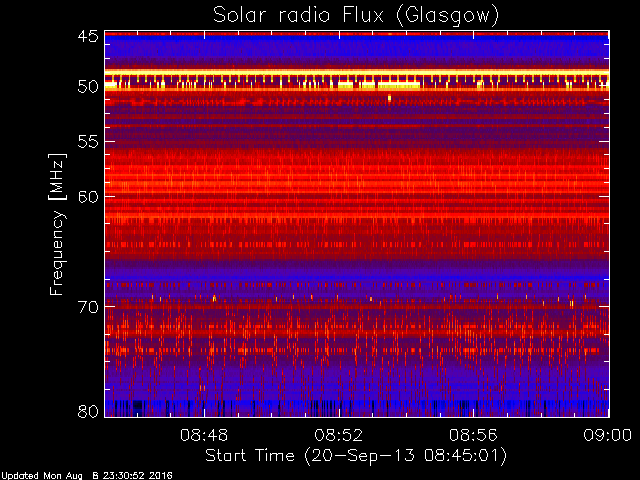This screenshot has width=640, height=480.
Task: Click the 70 frequency axis label
Action: [x=88, y=307]
